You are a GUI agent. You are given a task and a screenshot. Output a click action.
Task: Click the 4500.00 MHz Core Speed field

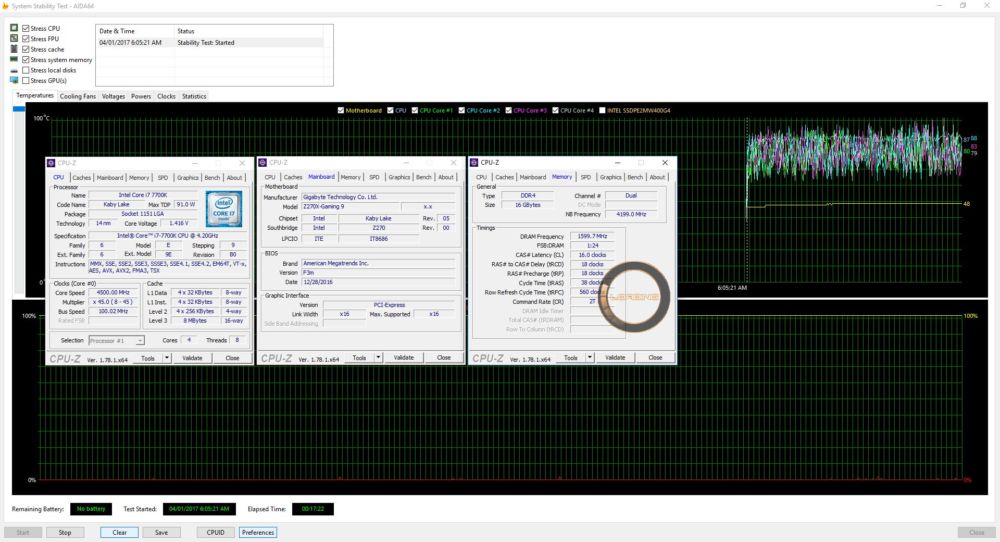click(112, 292)
